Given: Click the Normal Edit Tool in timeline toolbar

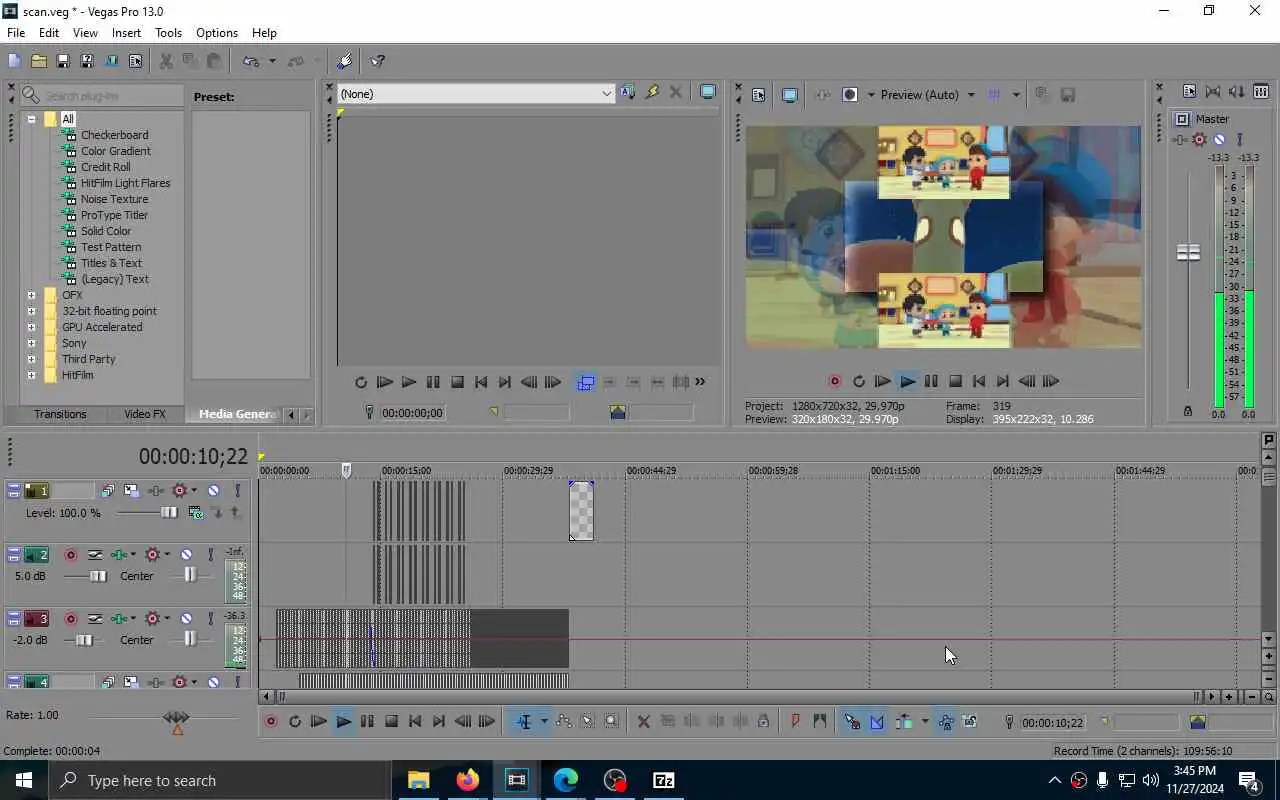Looking at the screenshot, I should [524, 721].
